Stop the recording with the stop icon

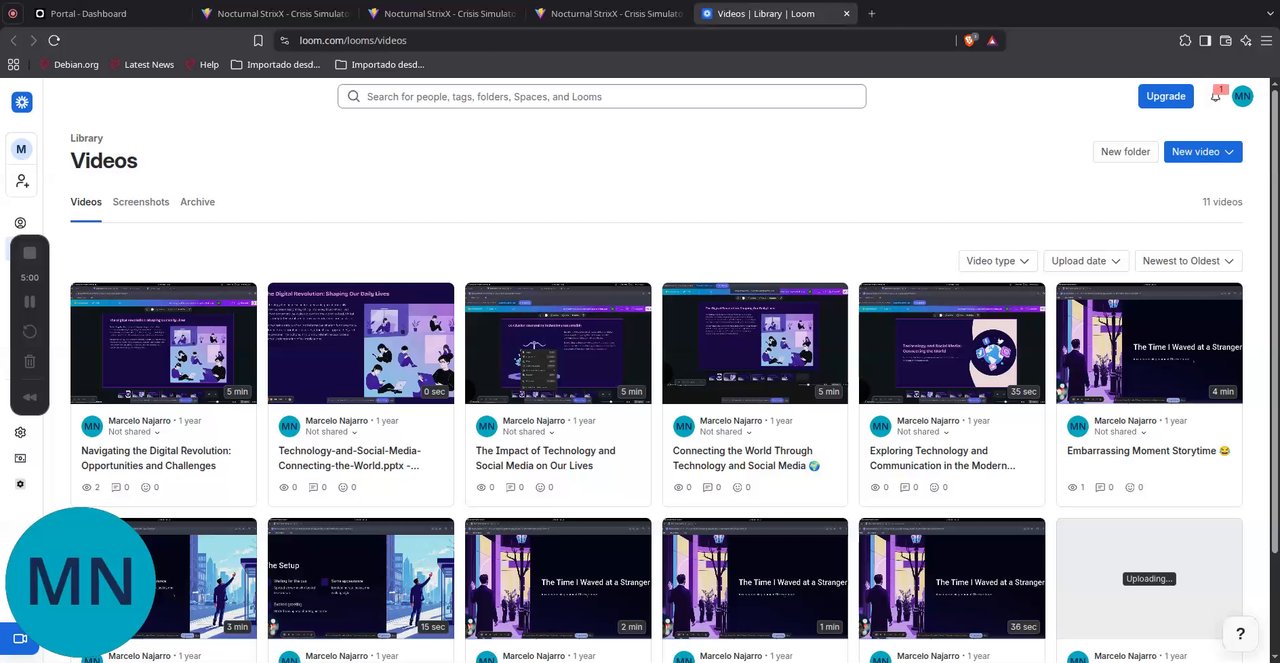click(30, 253)
